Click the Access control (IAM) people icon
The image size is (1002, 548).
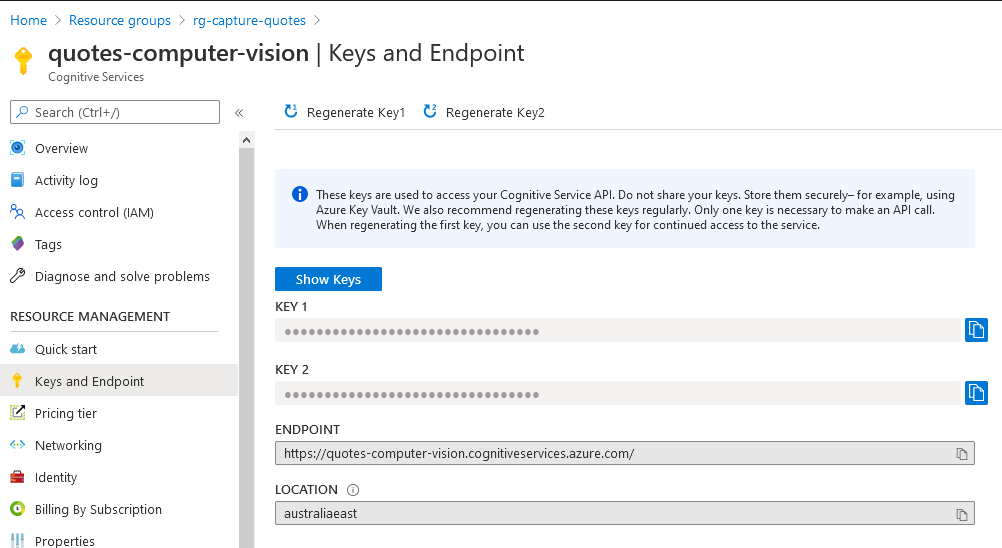[18, 212]
